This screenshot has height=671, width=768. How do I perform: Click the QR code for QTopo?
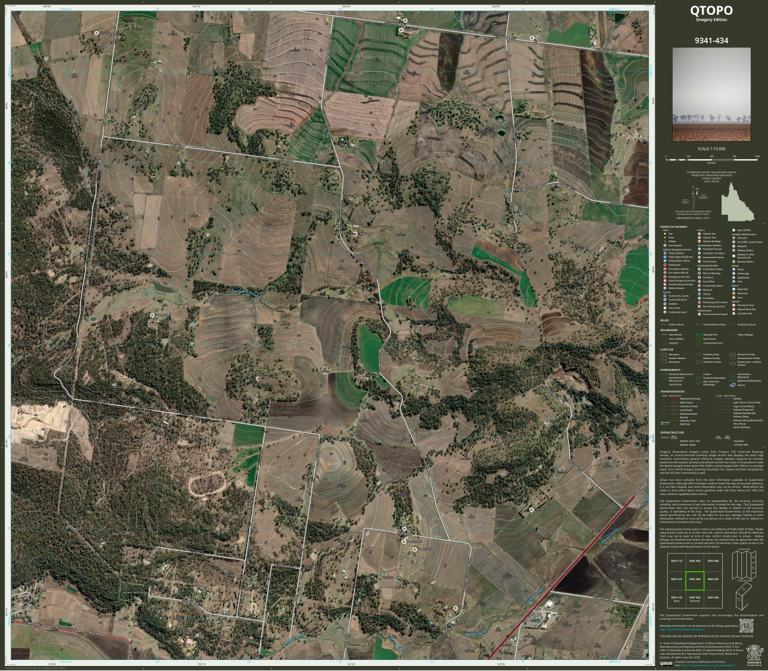tap(746, 625)
